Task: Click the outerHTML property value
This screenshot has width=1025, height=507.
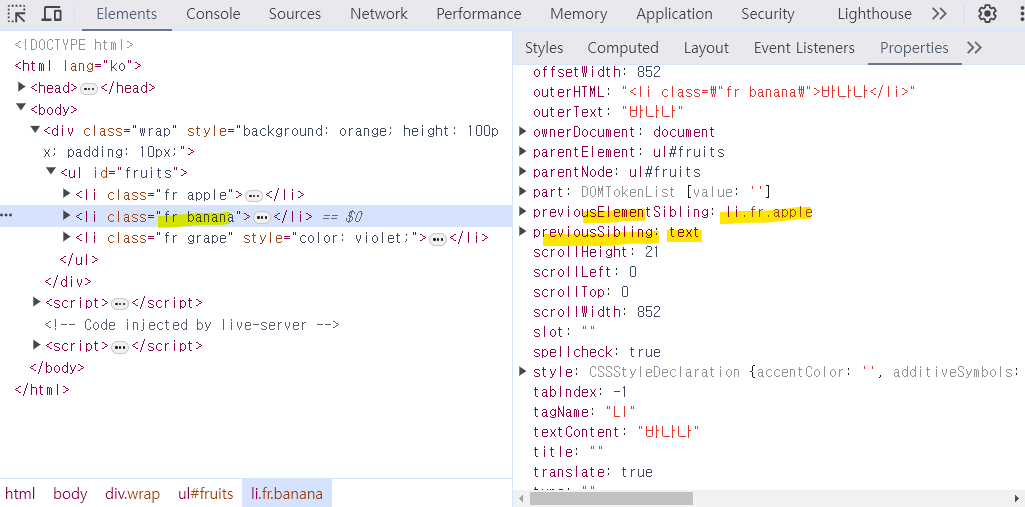Action: 769,92
